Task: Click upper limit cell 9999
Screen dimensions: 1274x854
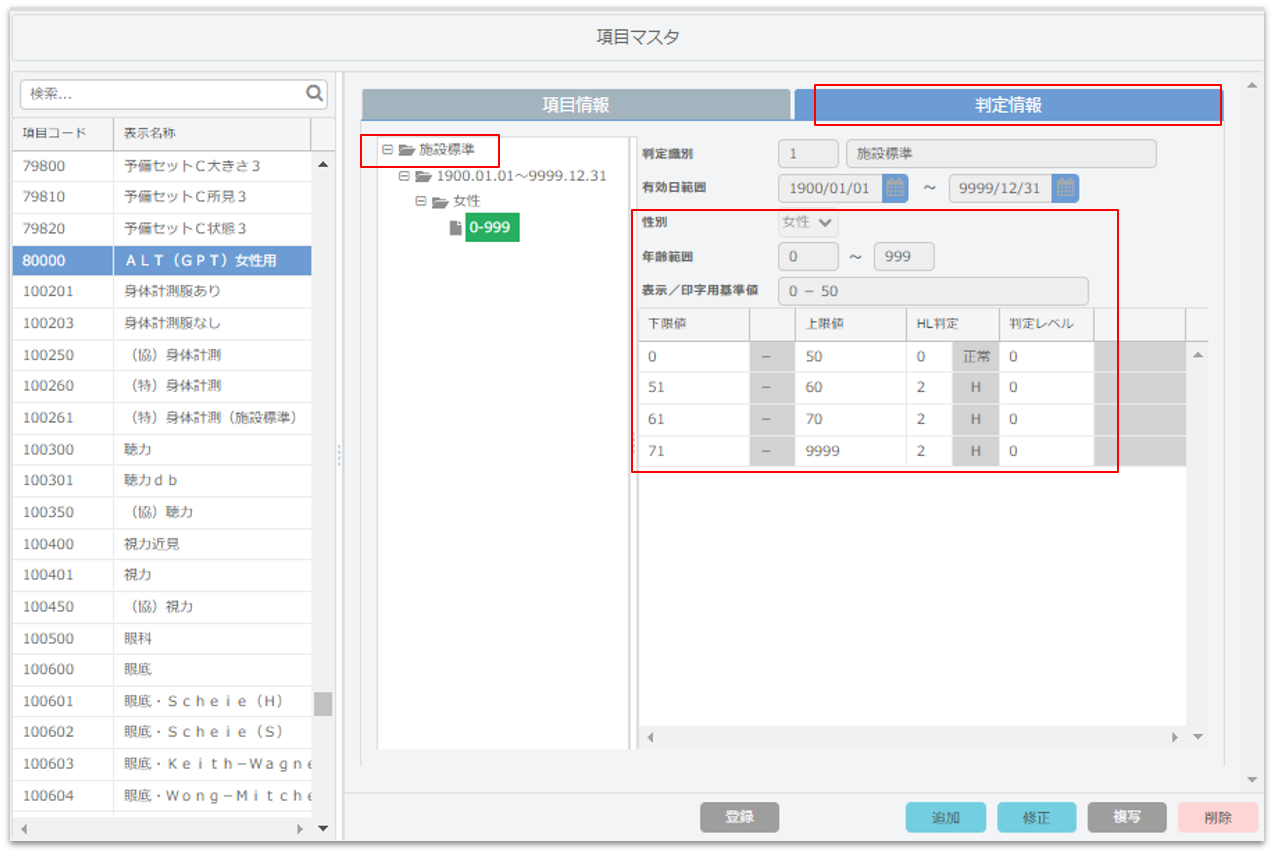Action: [851, 451]
